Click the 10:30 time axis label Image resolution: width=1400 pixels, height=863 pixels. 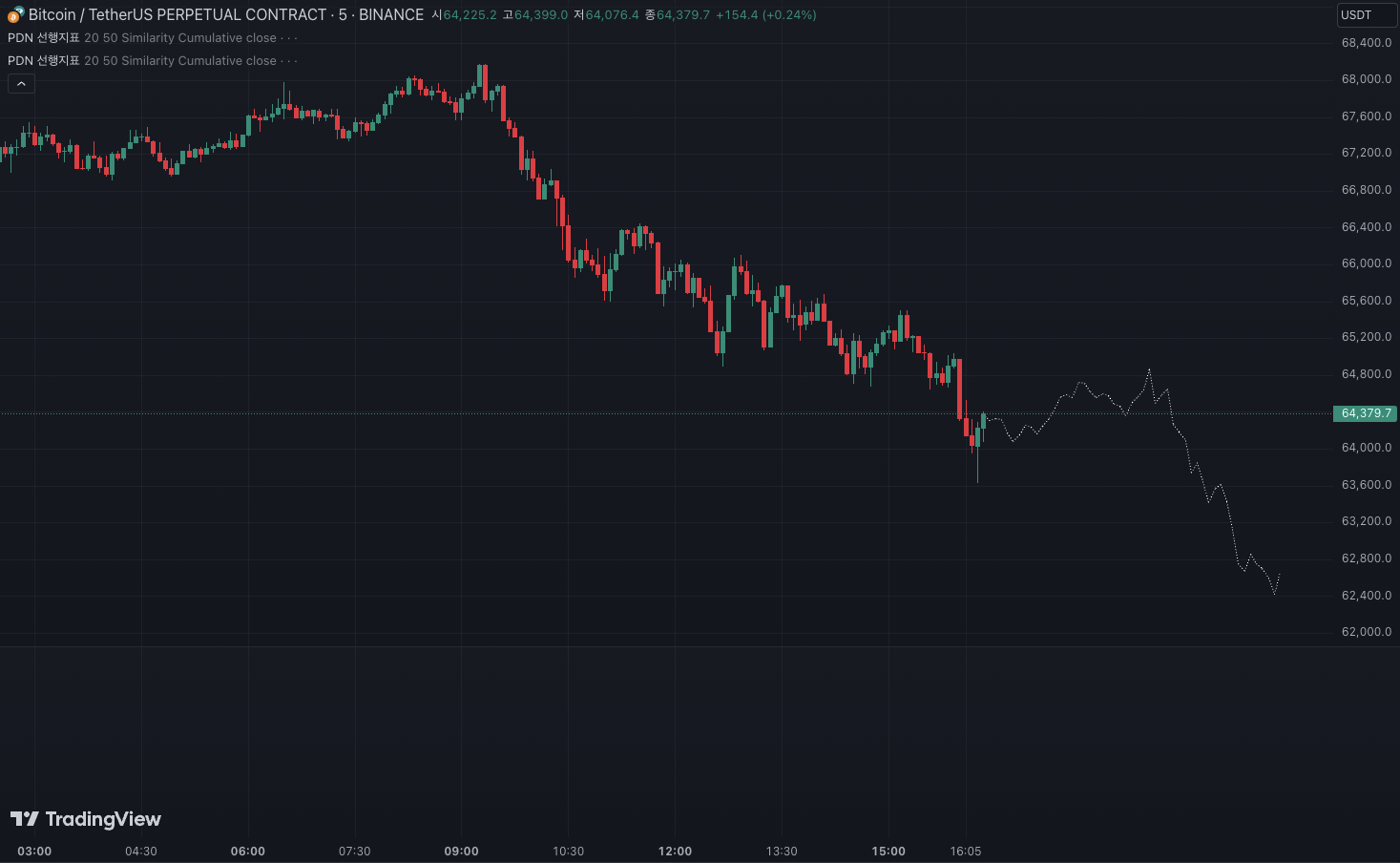569,852
